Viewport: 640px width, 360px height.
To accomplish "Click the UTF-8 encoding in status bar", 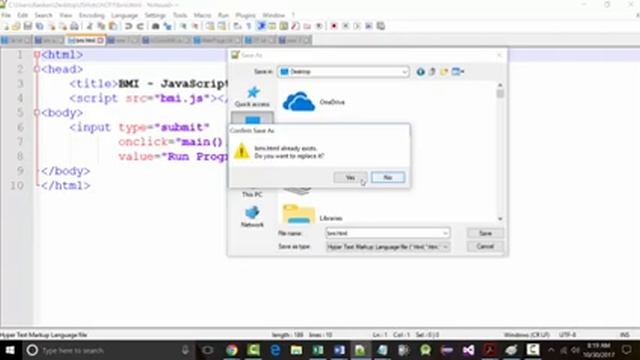I will coord(567,335).
